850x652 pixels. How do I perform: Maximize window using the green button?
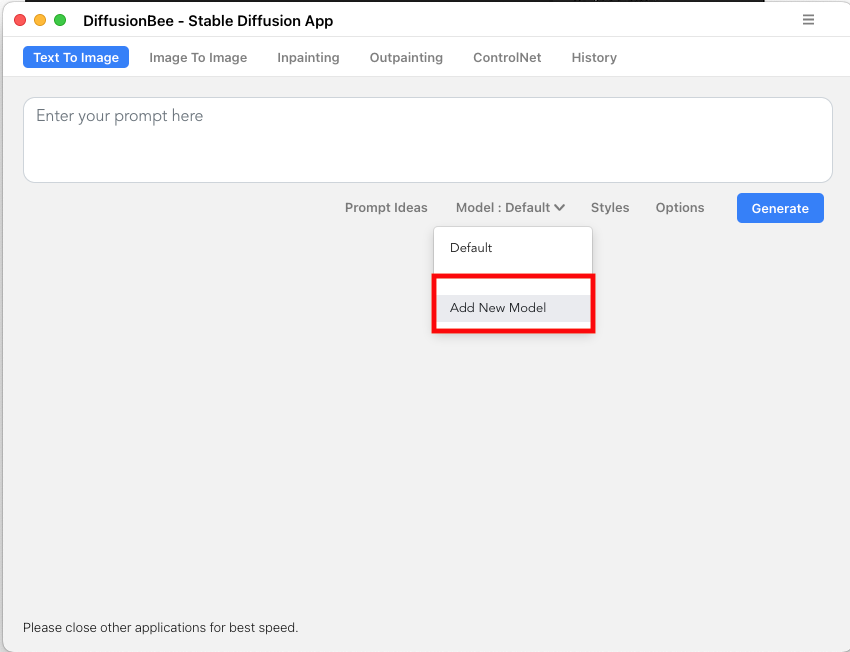[x=60, y=20]
